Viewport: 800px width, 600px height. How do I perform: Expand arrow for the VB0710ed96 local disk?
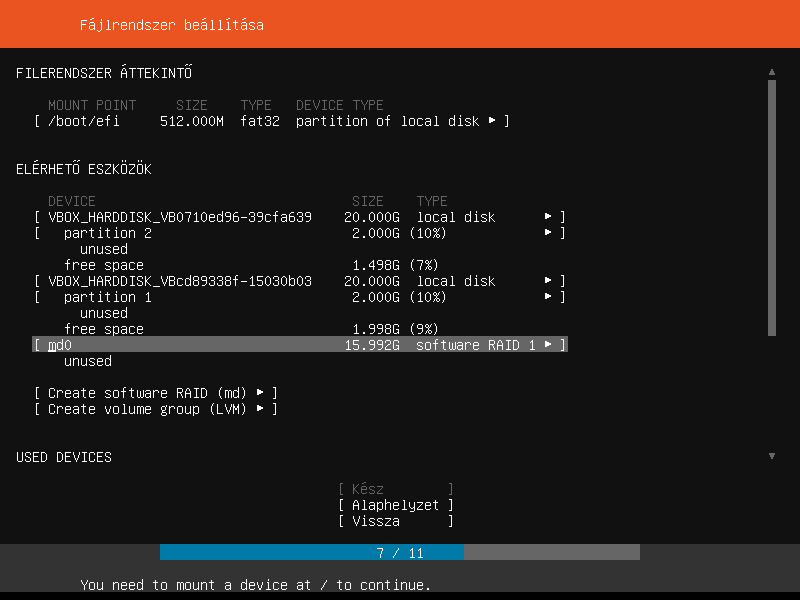point(548,217)
